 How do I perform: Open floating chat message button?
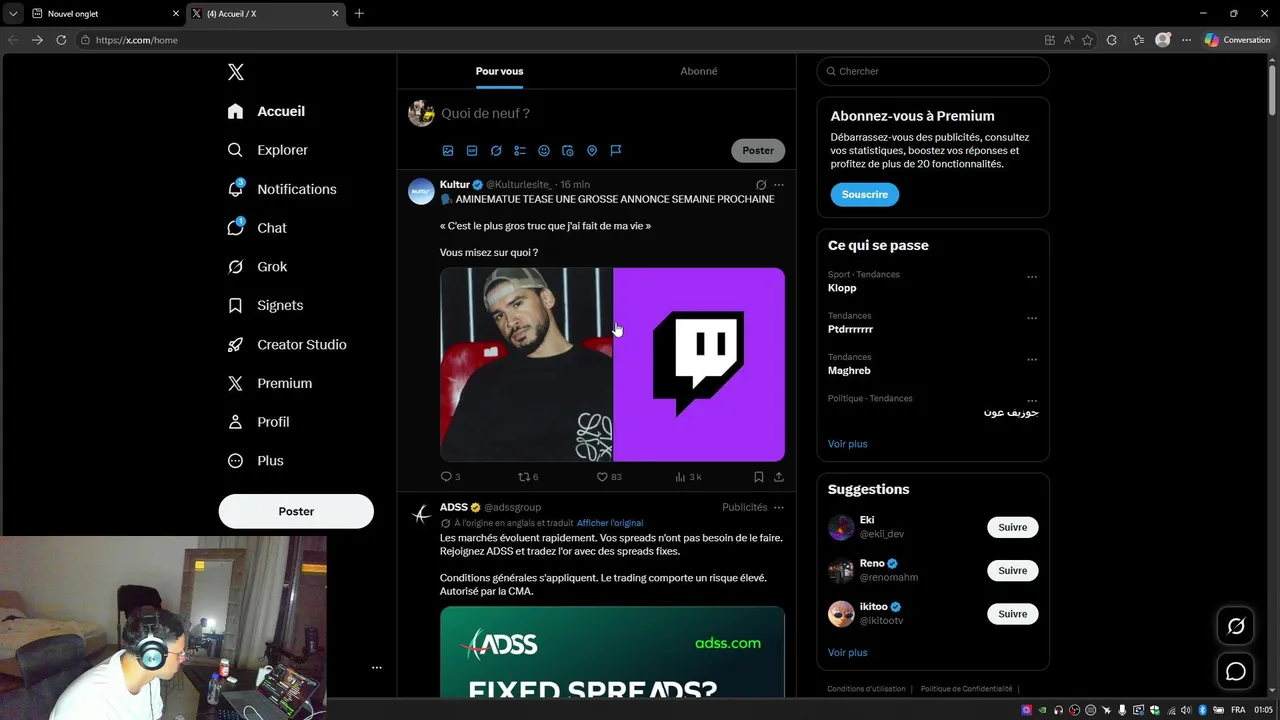[1236, 672]
